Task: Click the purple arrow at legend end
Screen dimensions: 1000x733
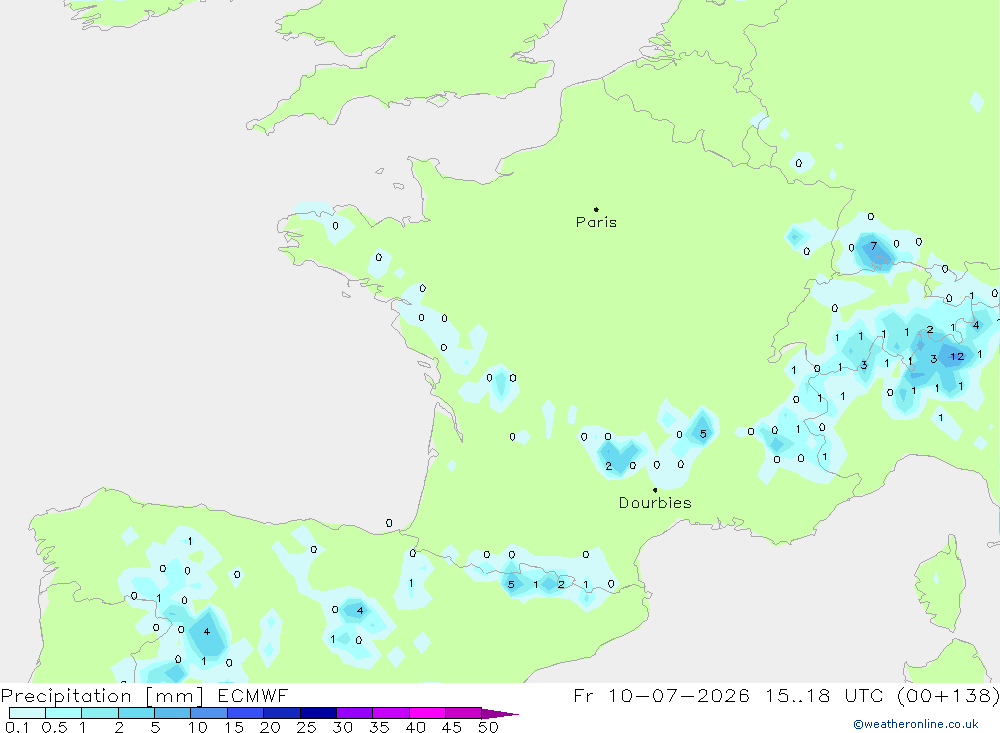Action: click(x=499, y=713)
